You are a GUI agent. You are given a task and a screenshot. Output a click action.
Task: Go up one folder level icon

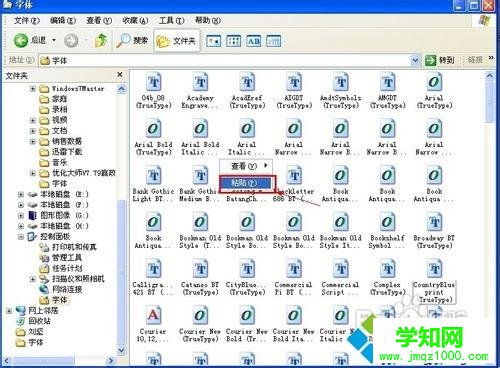coord(101,41)
